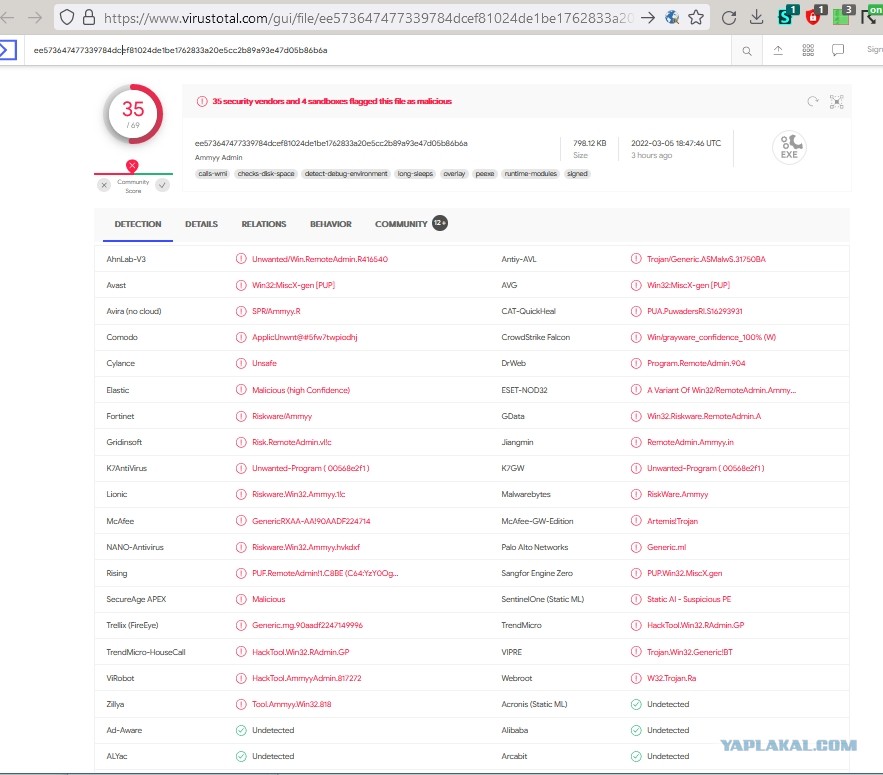Click the VirusTotal upload file icon
The height and width of the screenshot is (775, 883).
(778, 51)
